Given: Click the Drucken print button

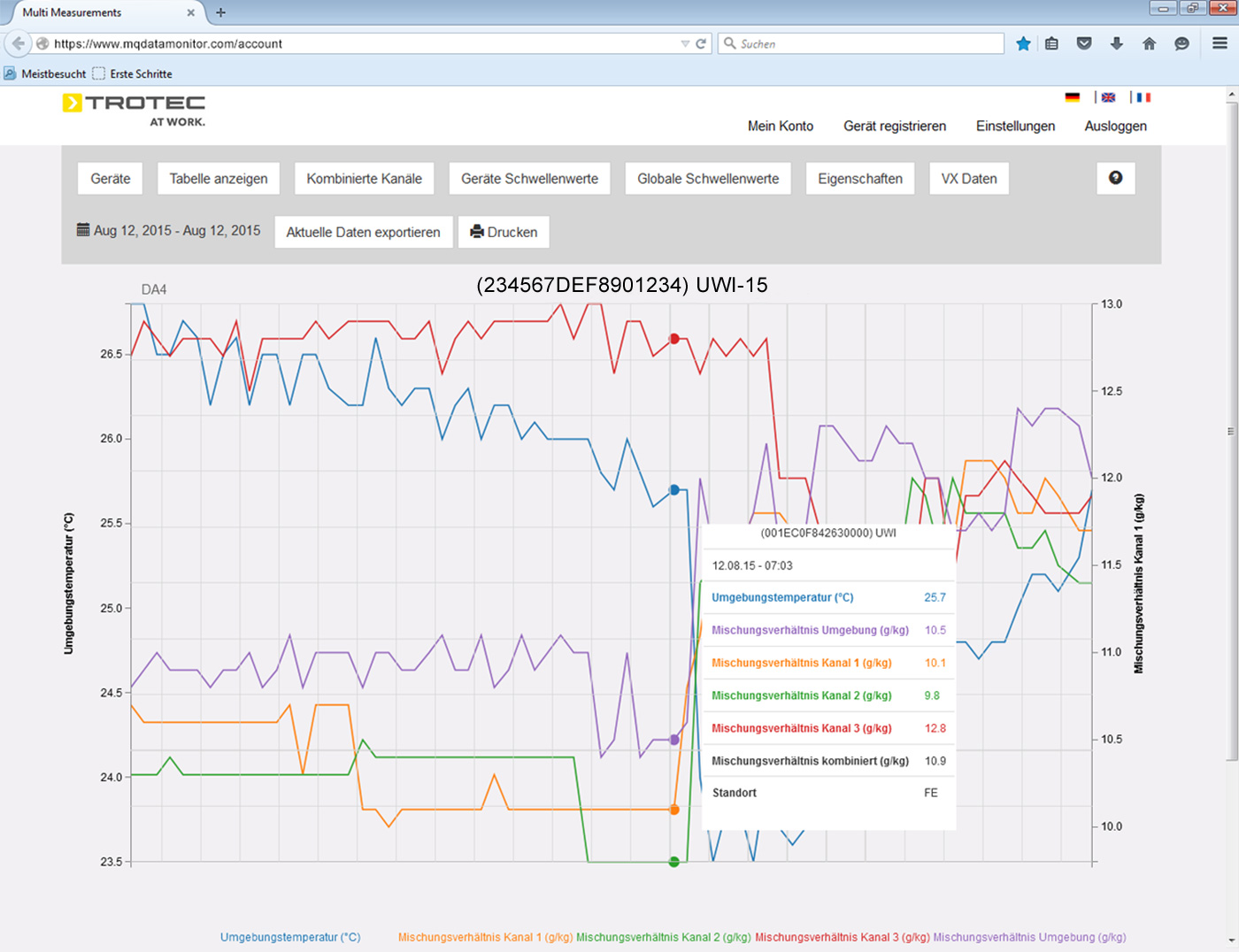Looking at the screenshot, I should (x=504, y=232).
